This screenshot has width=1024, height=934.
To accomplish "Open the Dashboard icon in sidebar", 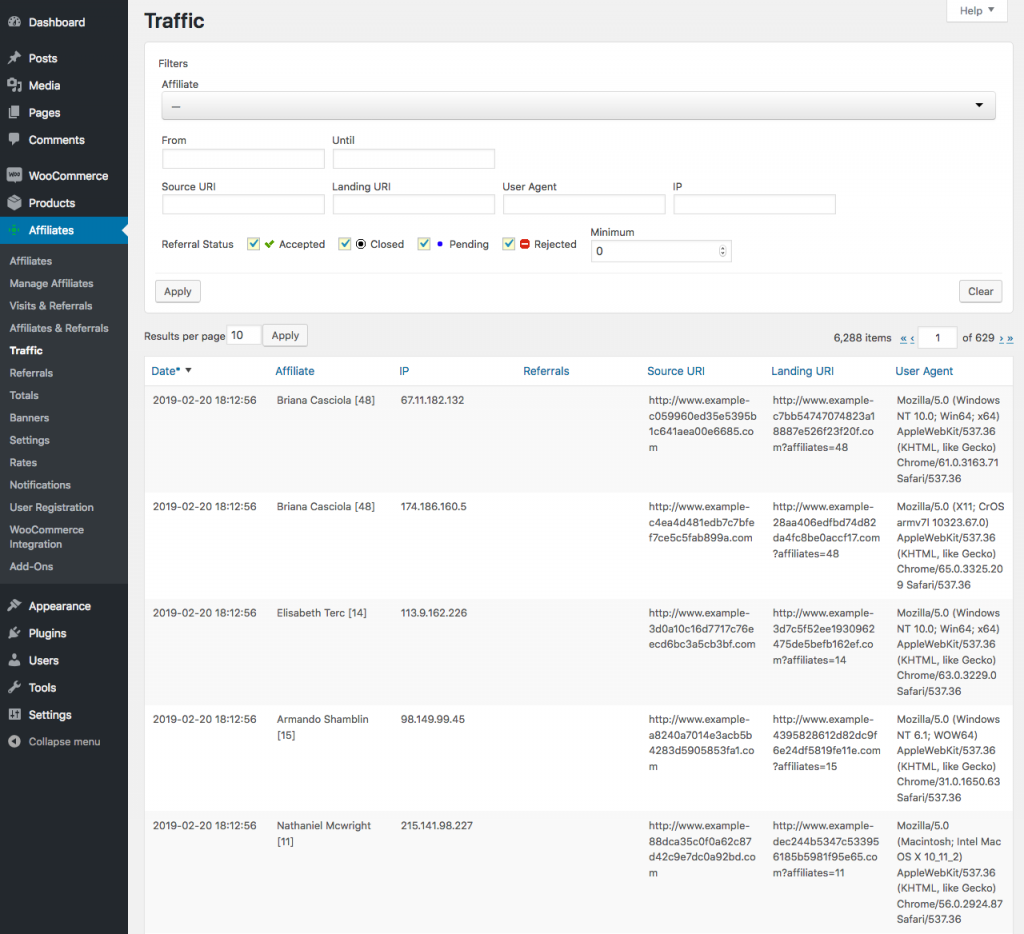I will [x=14, y=22].
